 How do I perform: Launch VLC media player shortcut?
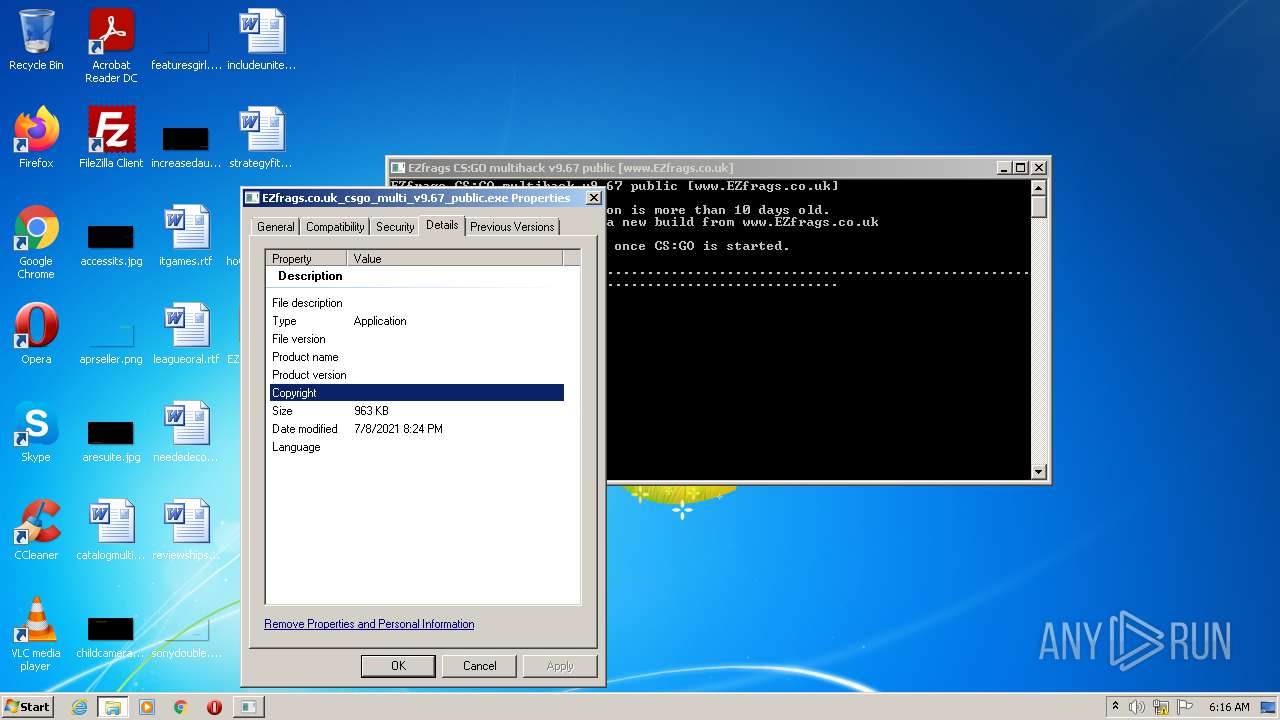pos(36,634)
